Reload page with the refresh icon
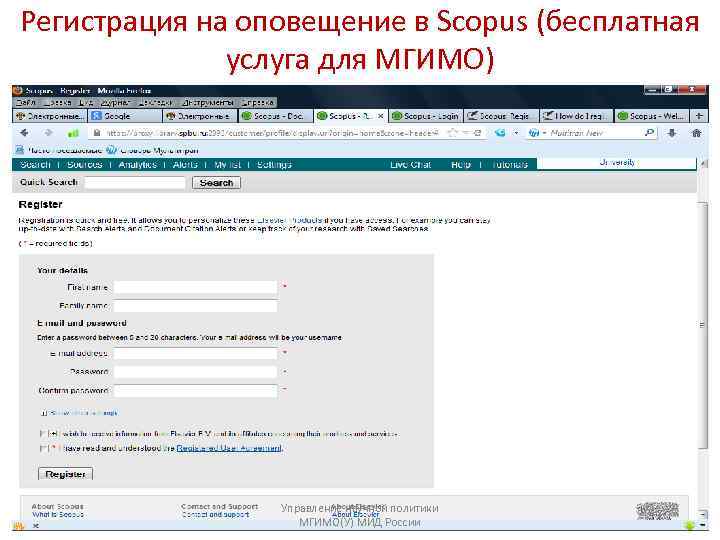The height and width of the screenshot is (540, 720). tap(478, 133)
